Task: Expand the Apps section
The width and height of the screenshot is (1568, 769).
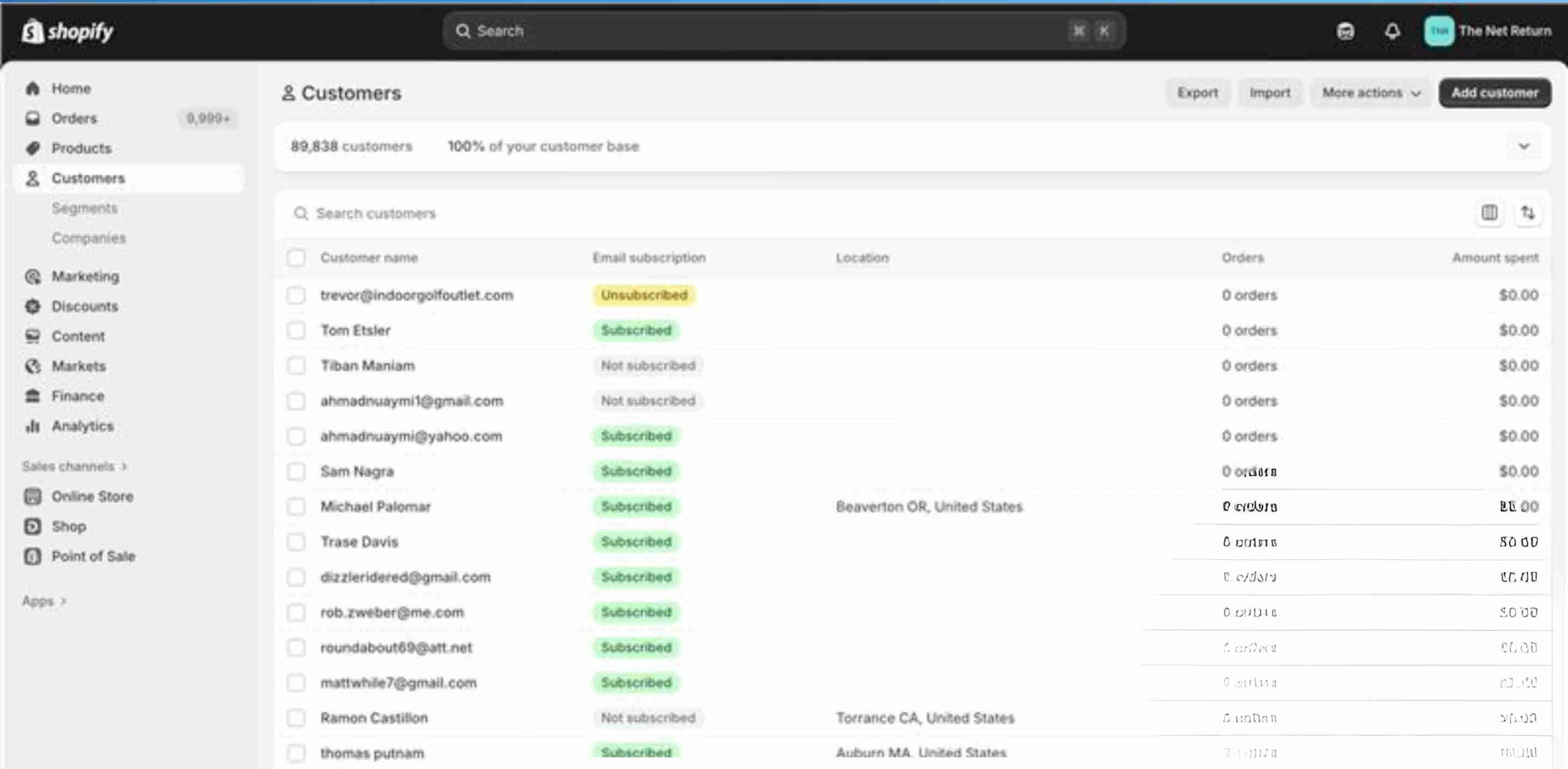Action: click(x=44, y=601)
